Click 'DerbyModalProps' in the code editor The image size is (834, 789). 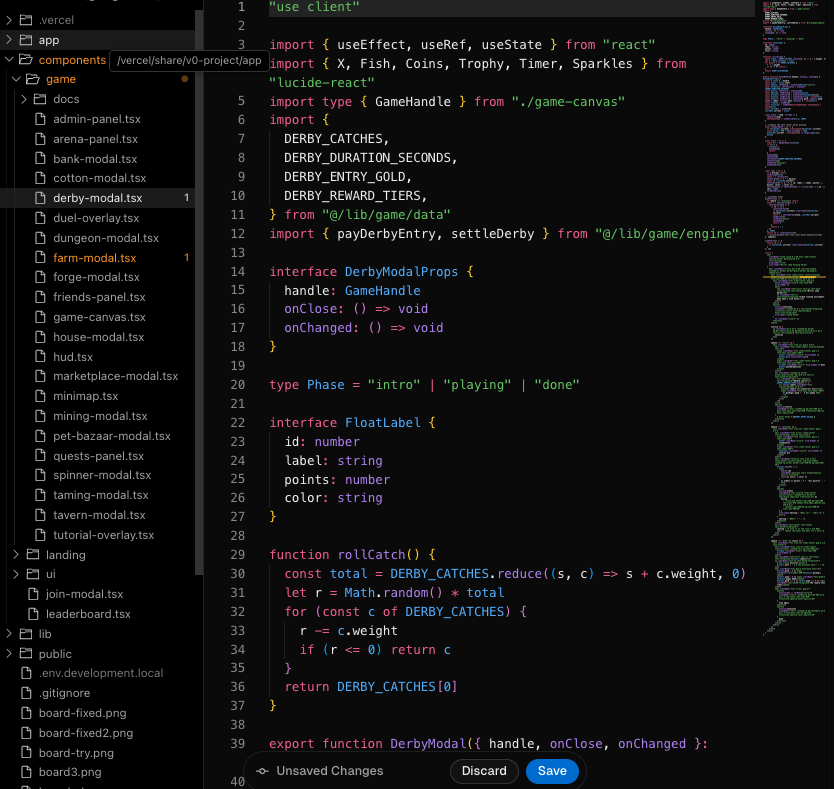point(401,272)
